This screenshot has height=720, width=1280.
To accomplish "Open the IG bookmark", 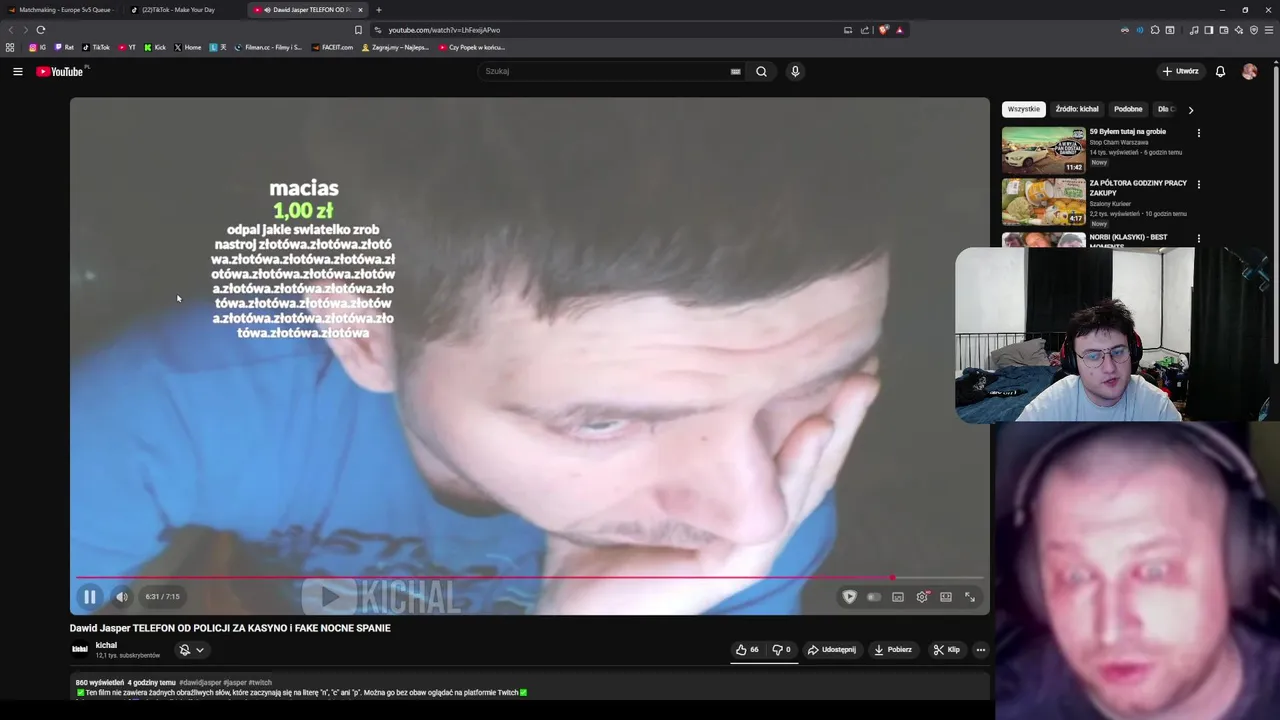I will click(x=38, y=47).
